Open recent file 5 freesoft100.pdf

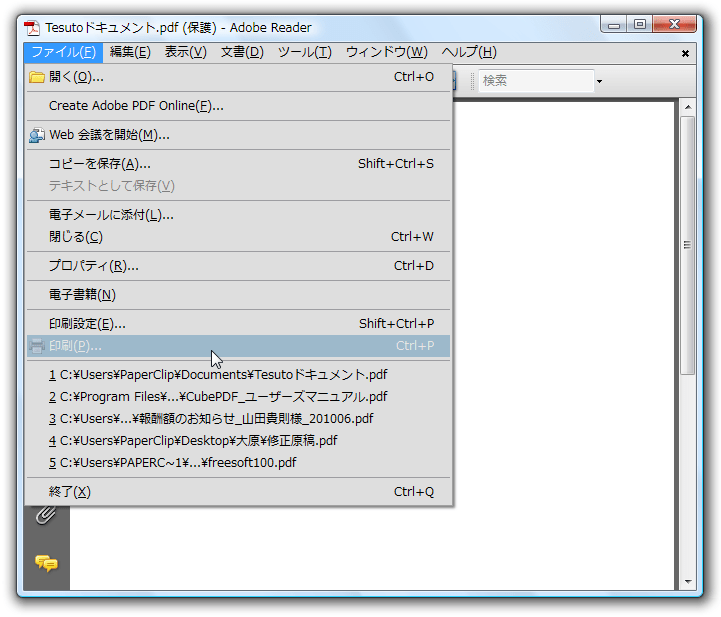[x=238, y=463]
